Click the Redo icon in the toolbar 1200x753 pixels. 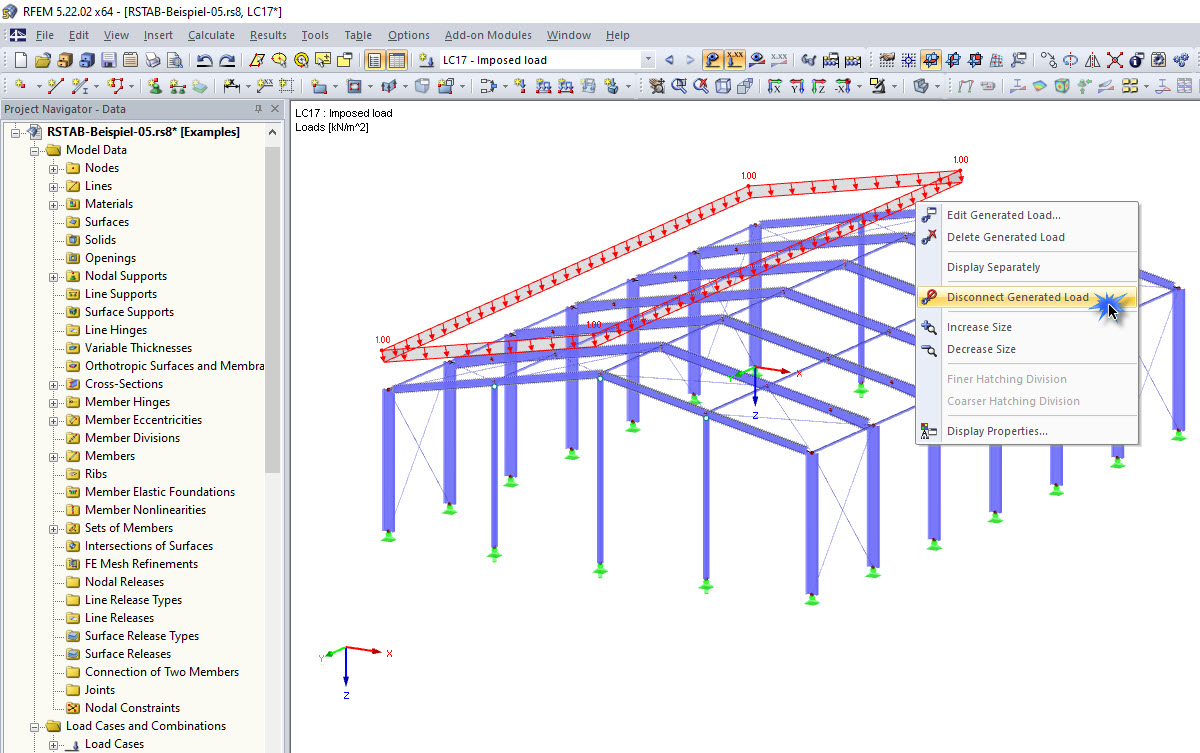pyautogui.click(x=227, y=59)
